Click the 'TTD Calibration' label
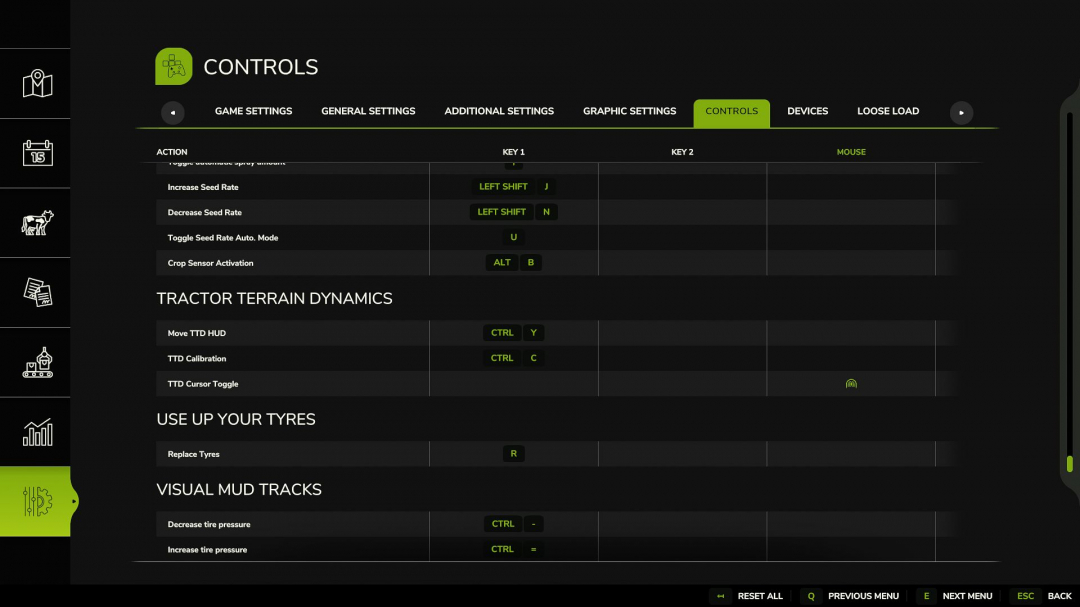Viewport: 1080px width, 607px height. 196,359
